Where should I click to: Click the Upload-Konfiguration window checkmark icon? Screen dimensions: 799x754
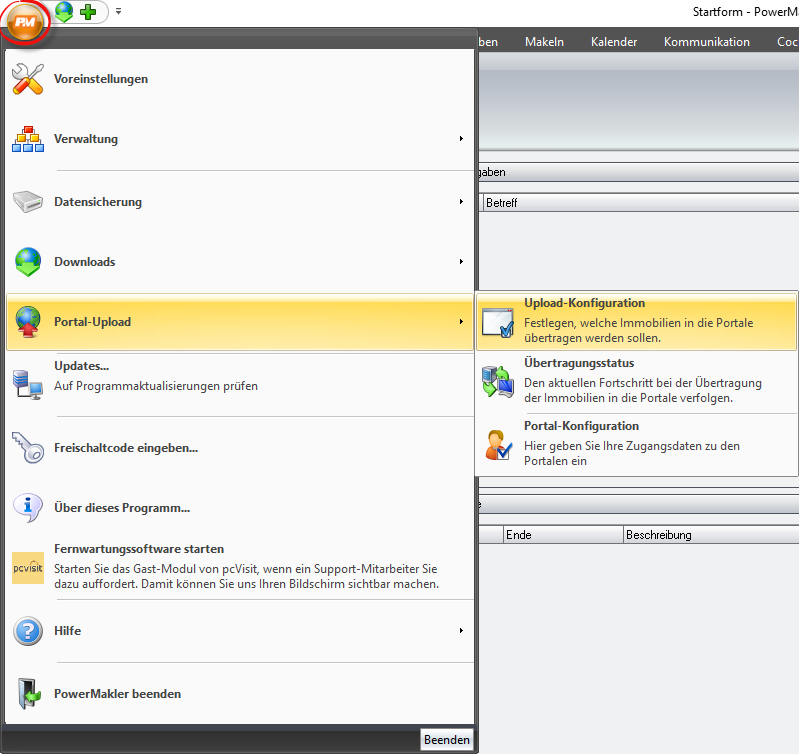(497, 322)
